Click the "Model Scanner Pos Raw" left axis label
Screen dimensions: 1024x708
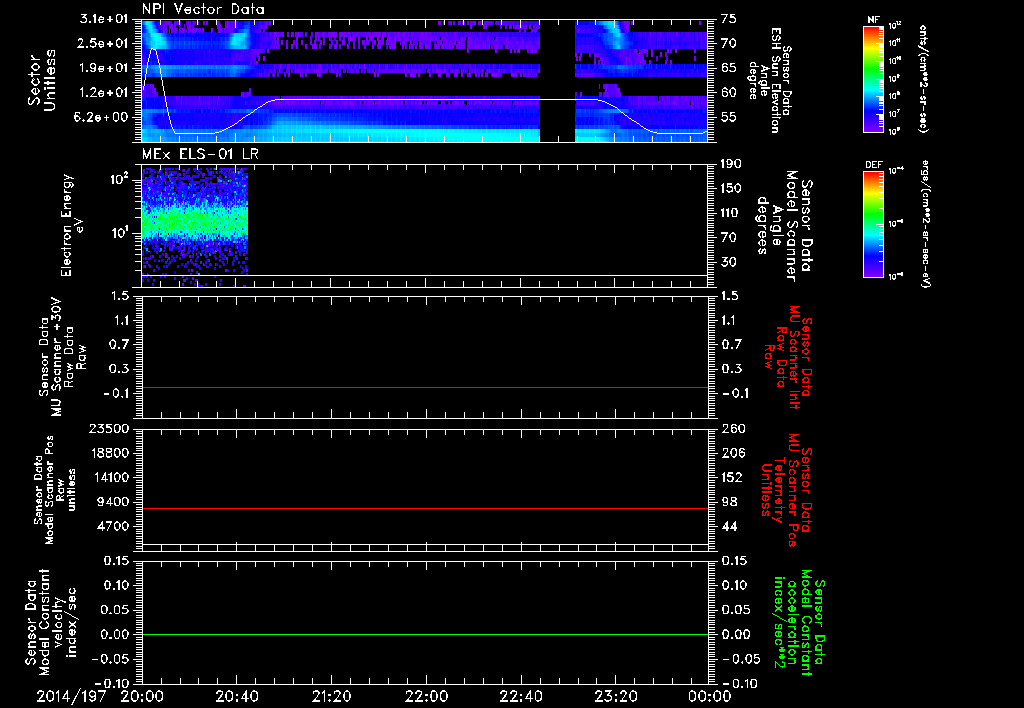pos(56,490)
